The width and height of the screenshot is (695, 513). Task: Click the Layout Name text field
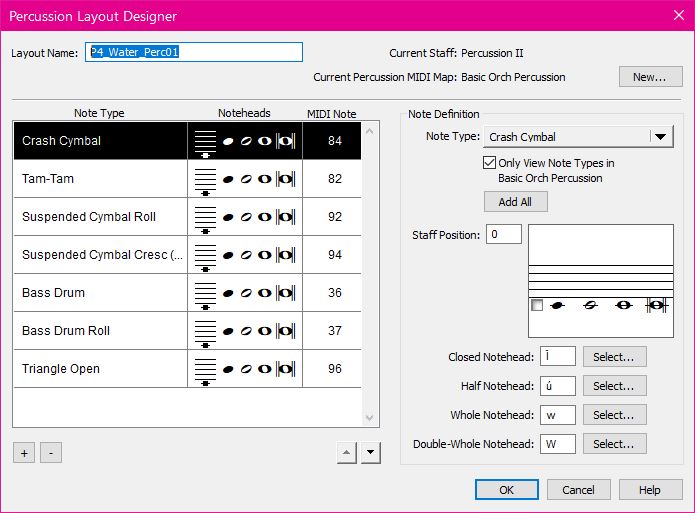(194, 52)
